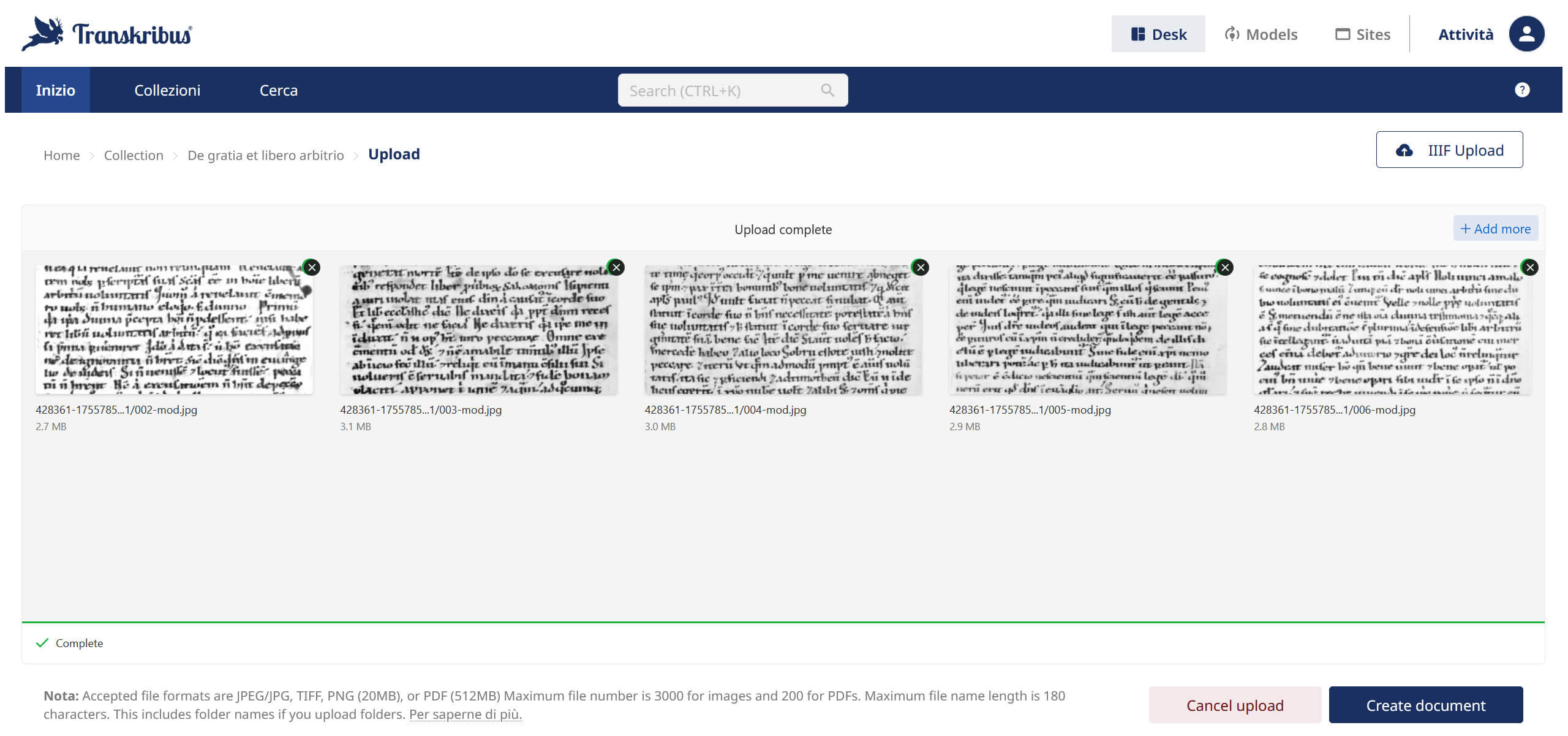Go to the Cerca tab

coord(278,90)
